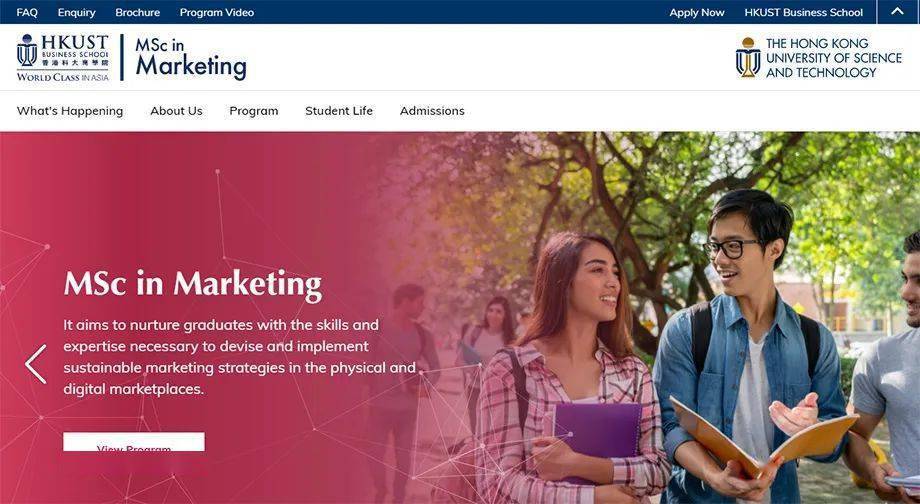Open the Student Life menu
The image size is (920, 504).
[339, 111]
